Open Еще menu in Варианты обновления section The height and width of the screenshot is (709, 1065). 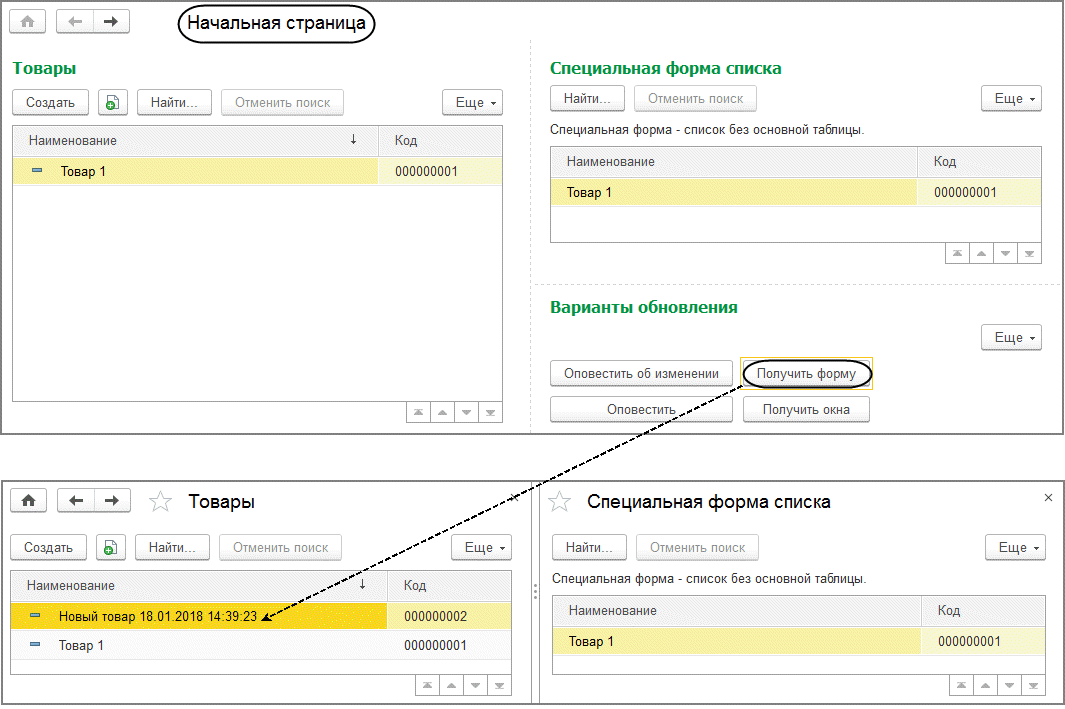(x=1011, y=338)
